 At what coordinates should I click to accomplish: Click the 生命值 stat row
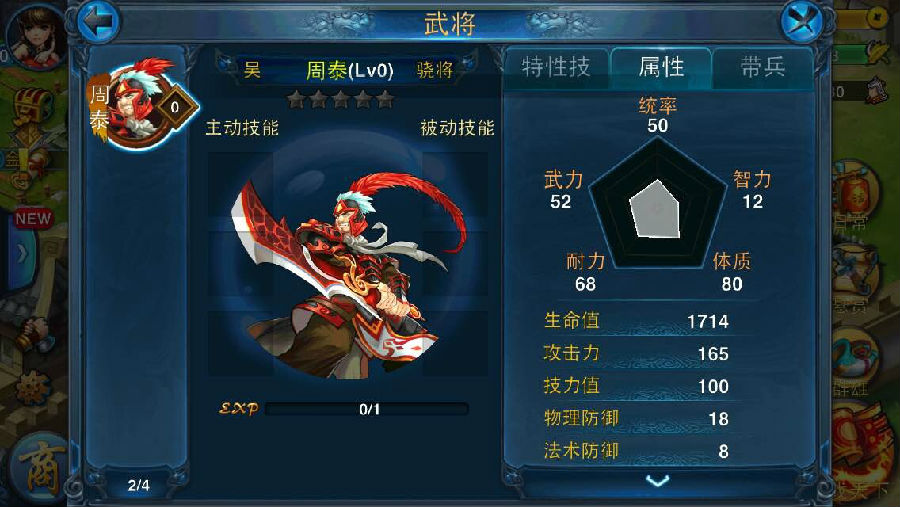(637, 320)
